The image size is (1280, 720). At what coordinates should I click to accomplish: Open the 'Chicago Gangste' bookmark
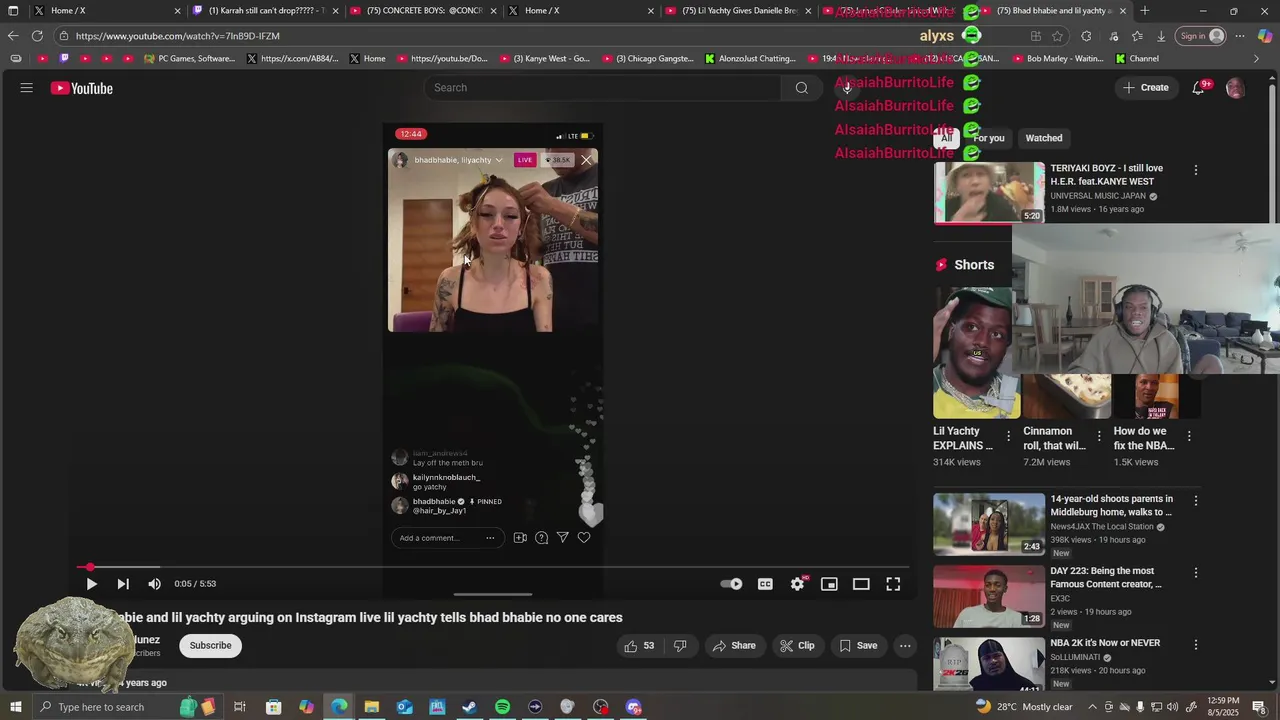[x=648, y=58]
